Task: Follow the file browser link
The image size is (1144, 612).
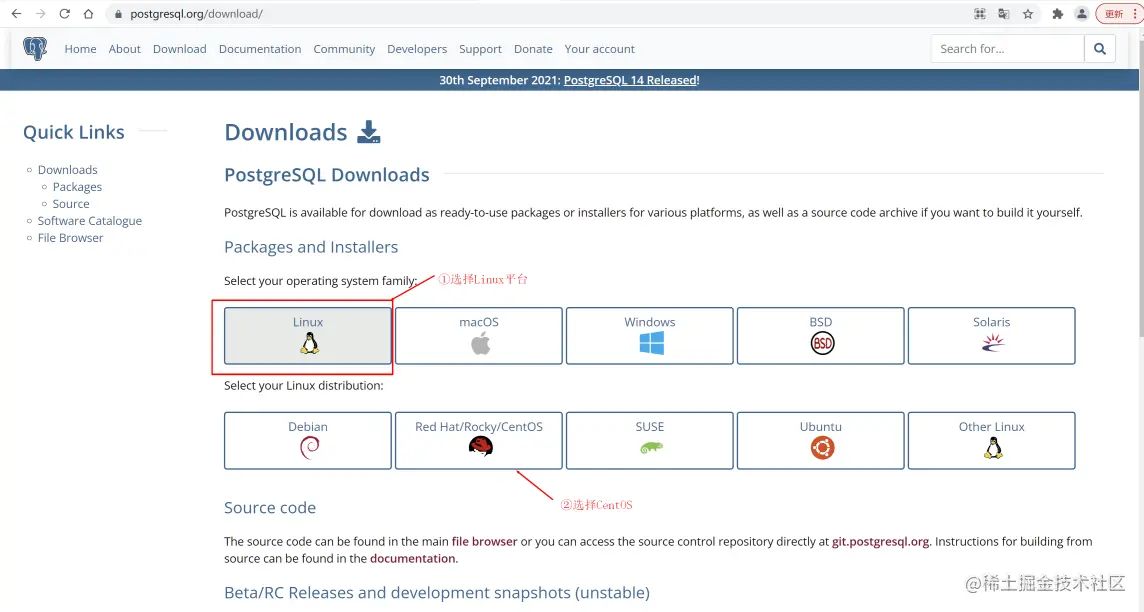Action: pos(484,541)
